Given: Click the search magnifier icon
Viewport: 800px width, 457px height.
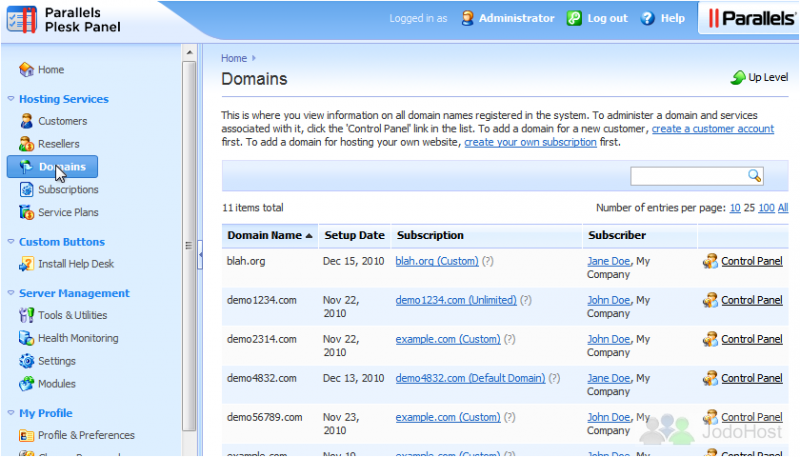Looking at the screenshot, I should pyautogui.click(x=755, y=176).
